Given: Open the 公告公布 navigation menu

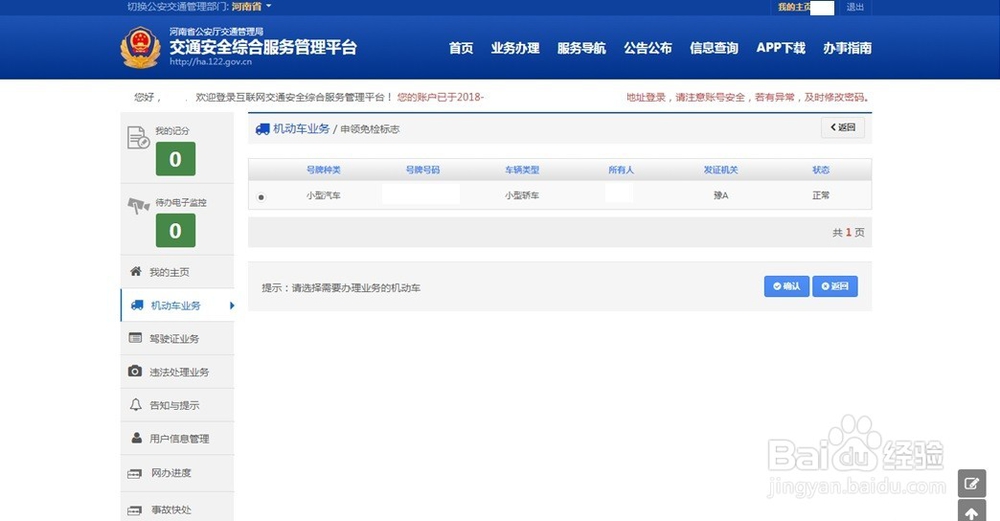Looking at the screenshot, I should (648, 48).
